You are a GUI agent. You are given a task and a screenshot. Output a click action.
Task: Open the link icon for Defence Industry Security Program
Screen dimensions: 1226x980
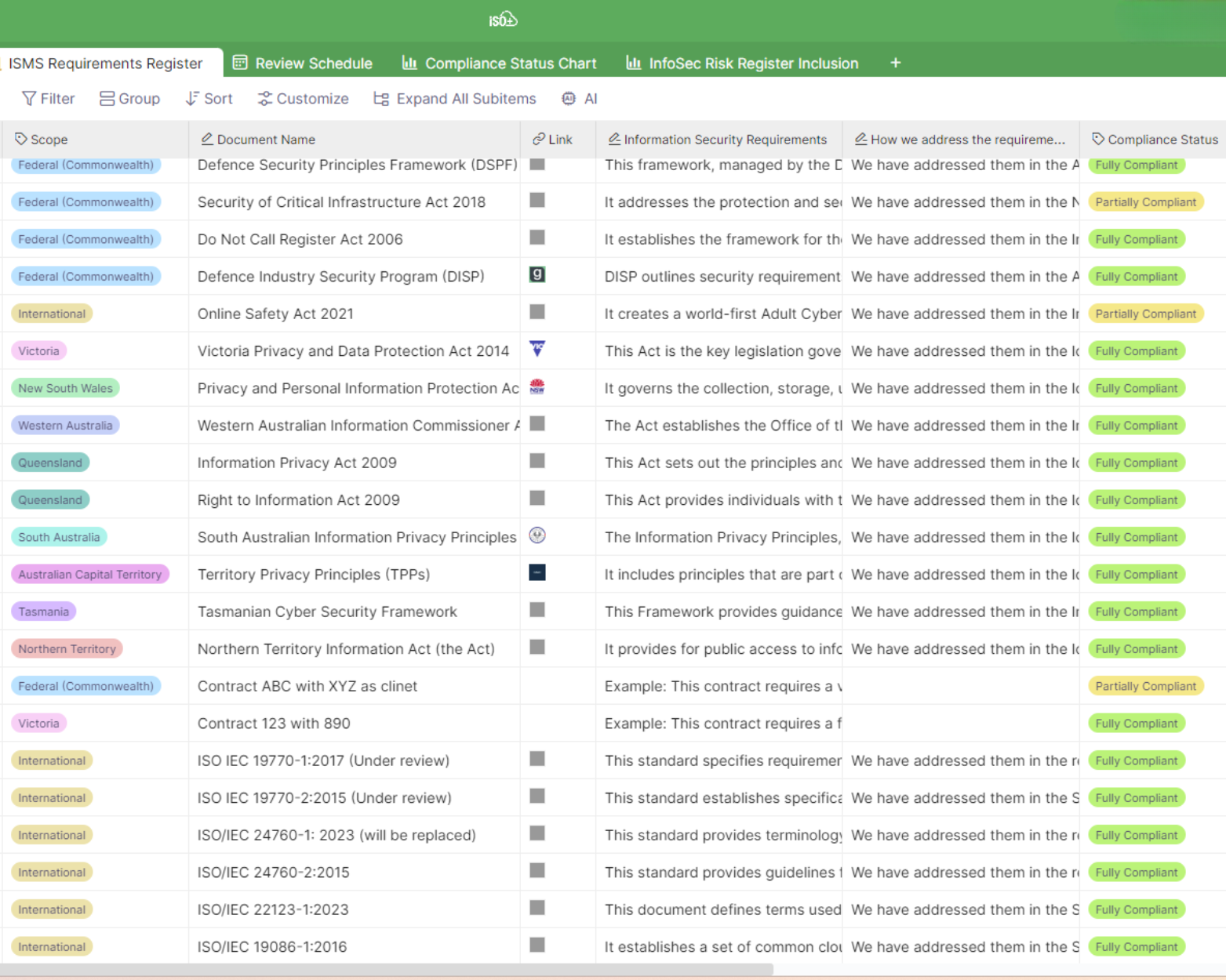[537, 275]
